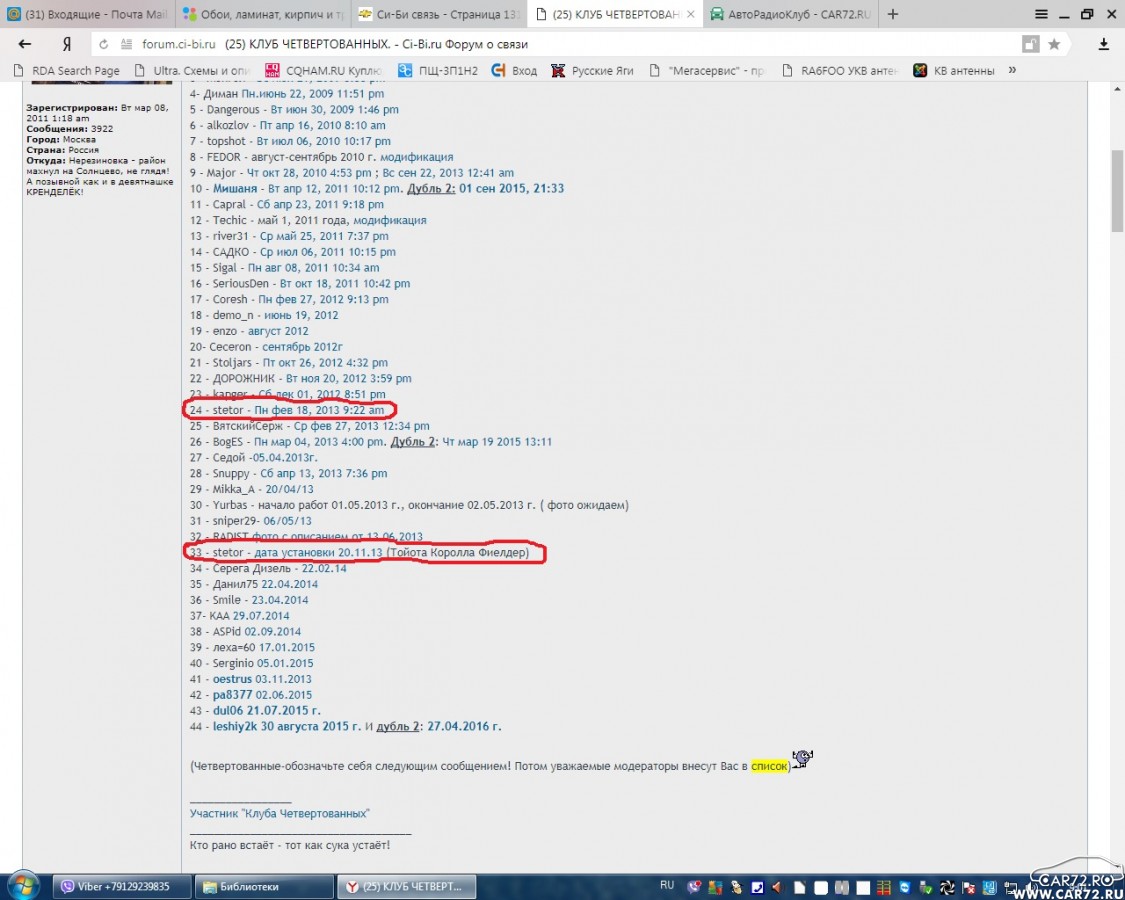1125x900 pixels.
Task: Click the Windows Start orb
Action: click(x=23, y=886)
